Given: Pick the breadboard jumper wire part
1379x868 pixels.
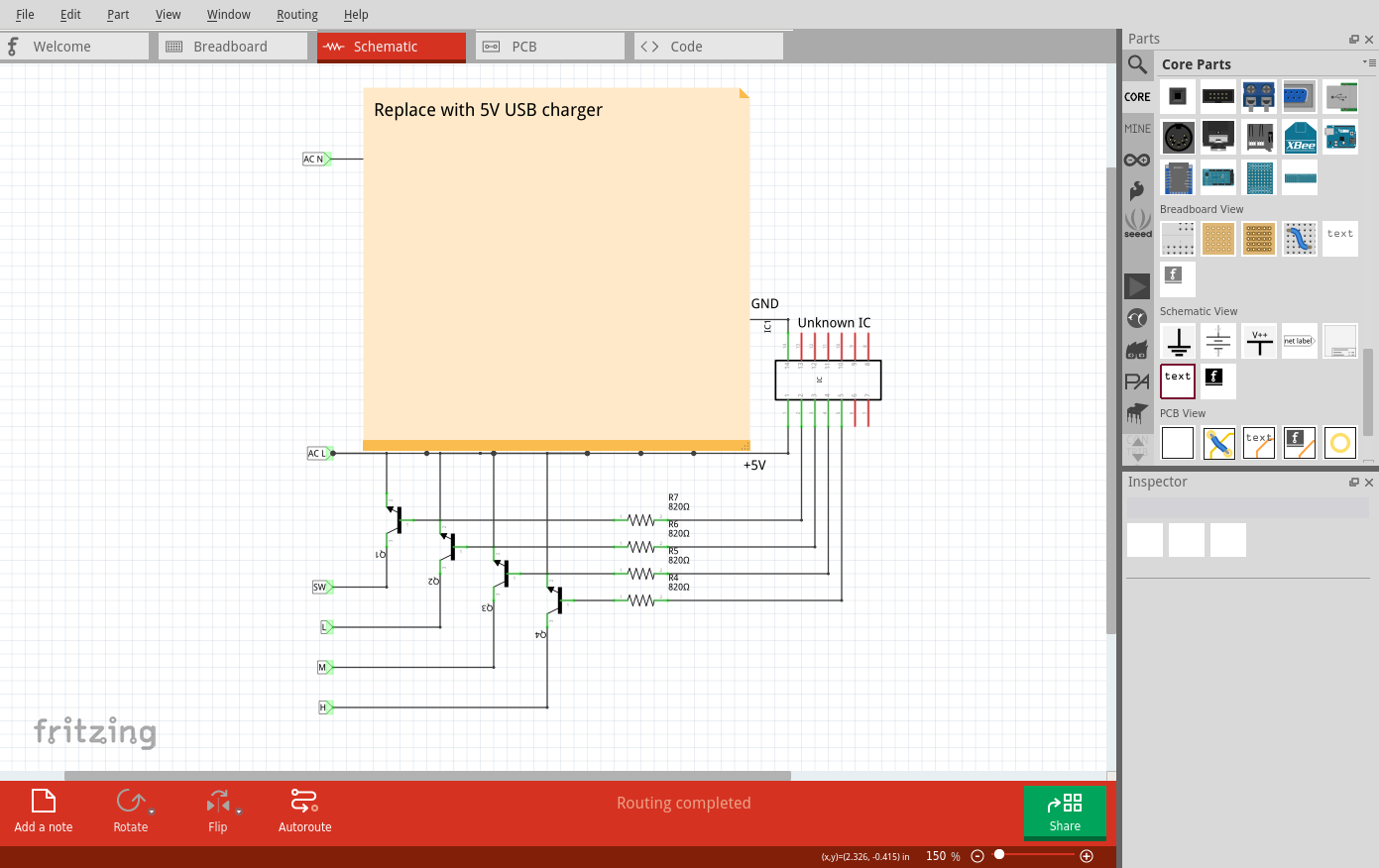Looking at the screenshot, I should click(x=1300, y=239).
